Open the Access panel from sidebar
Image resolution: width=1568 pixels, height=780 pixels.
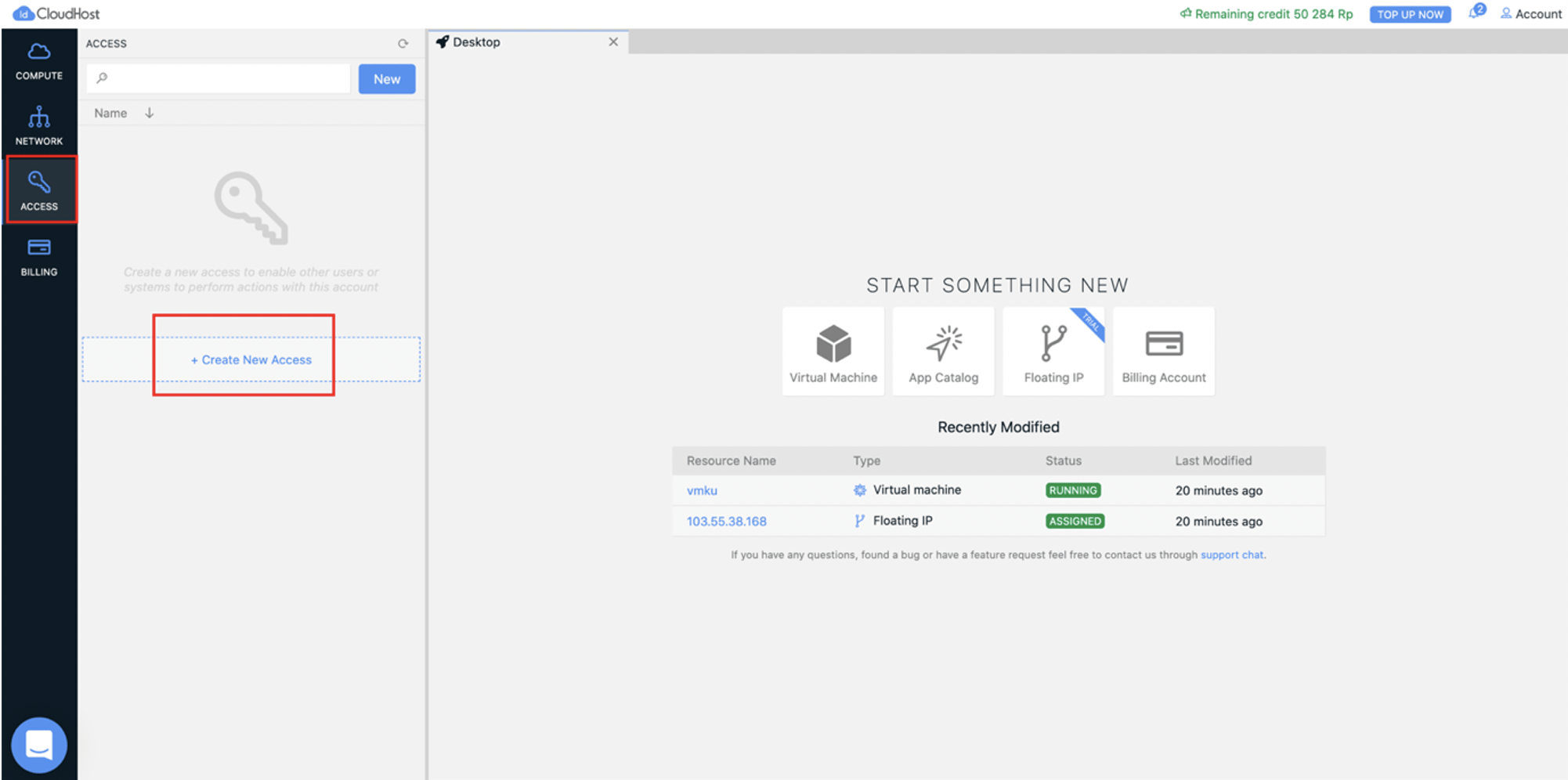38,189
